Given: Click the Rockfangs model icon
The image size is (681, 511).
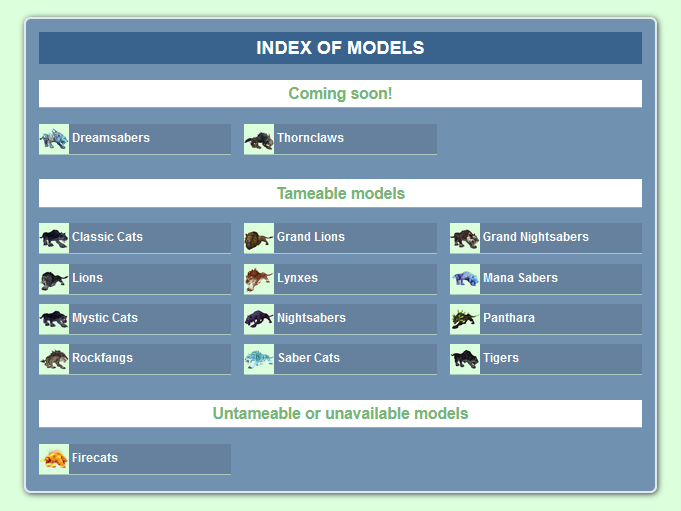Looking at the screenshot, I should pyautogui.click(x=54, y=359).
